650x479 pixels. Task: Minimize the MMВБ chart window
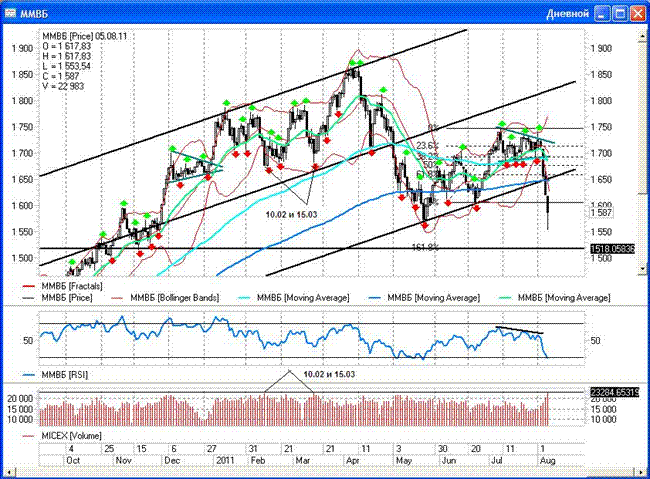601,13
